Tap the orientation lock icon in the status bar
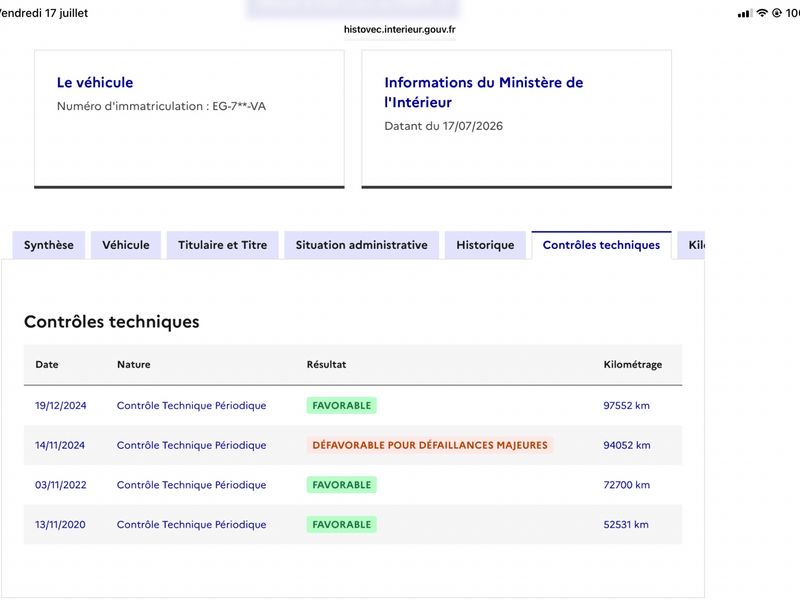800x600 pixels. [777, 13]
